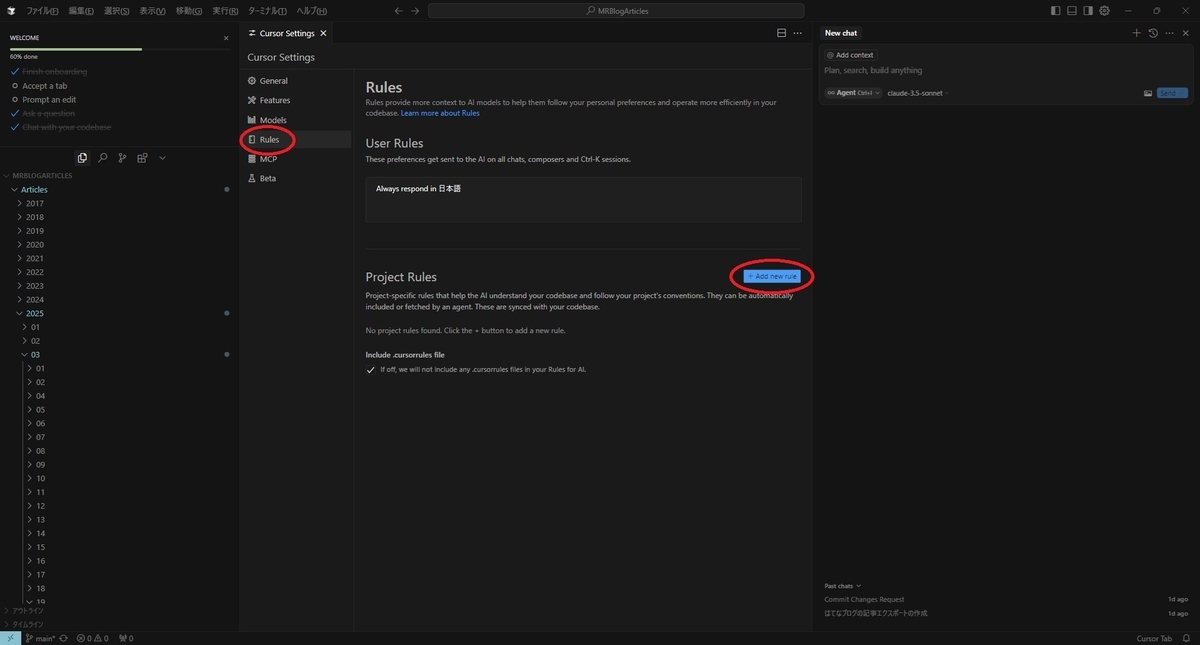Open errors and warnings count
Image resolution: width=1200 pixels, height=645 pixels.
coord(92,638)
